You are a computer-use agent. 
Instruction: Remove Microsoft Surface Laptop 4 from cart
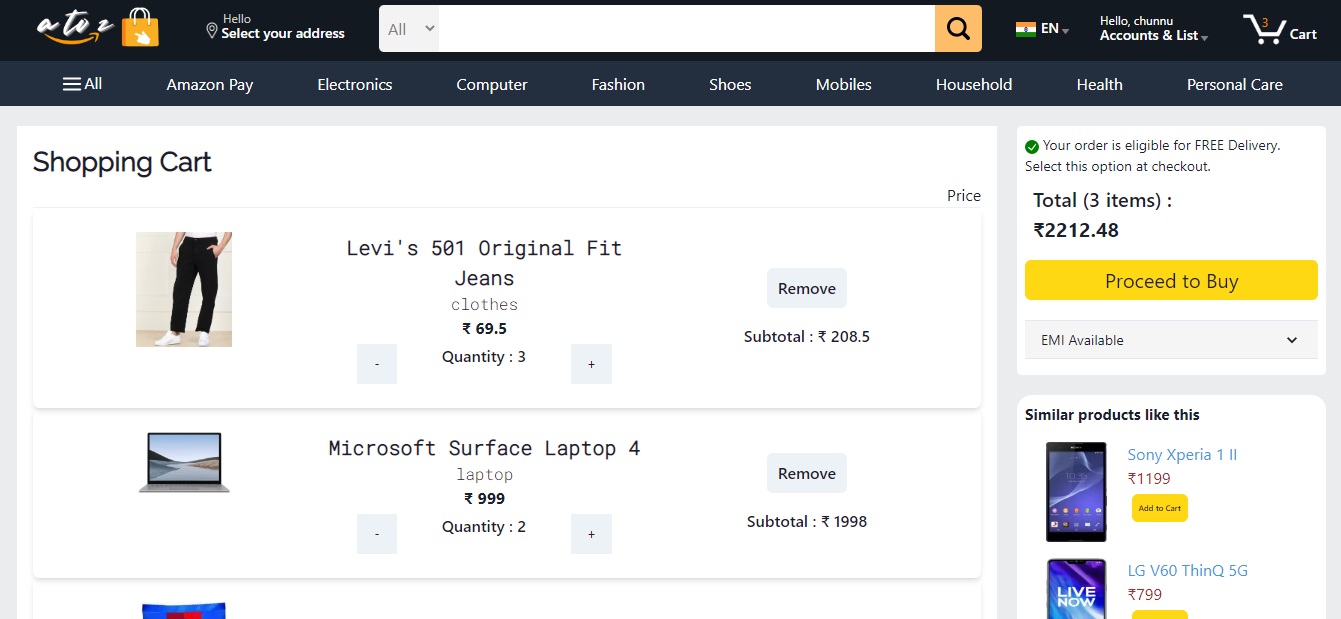(807, 473)
